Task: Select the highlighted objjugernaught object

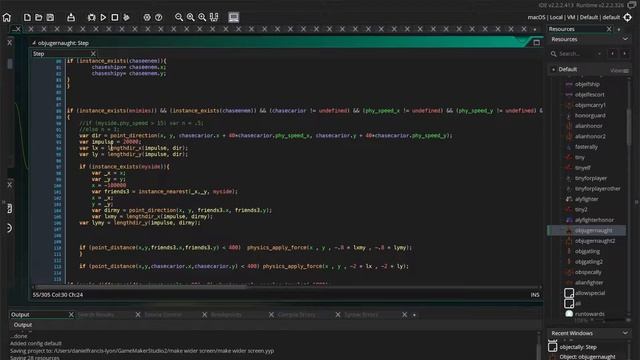Action: tap(586, 231)
